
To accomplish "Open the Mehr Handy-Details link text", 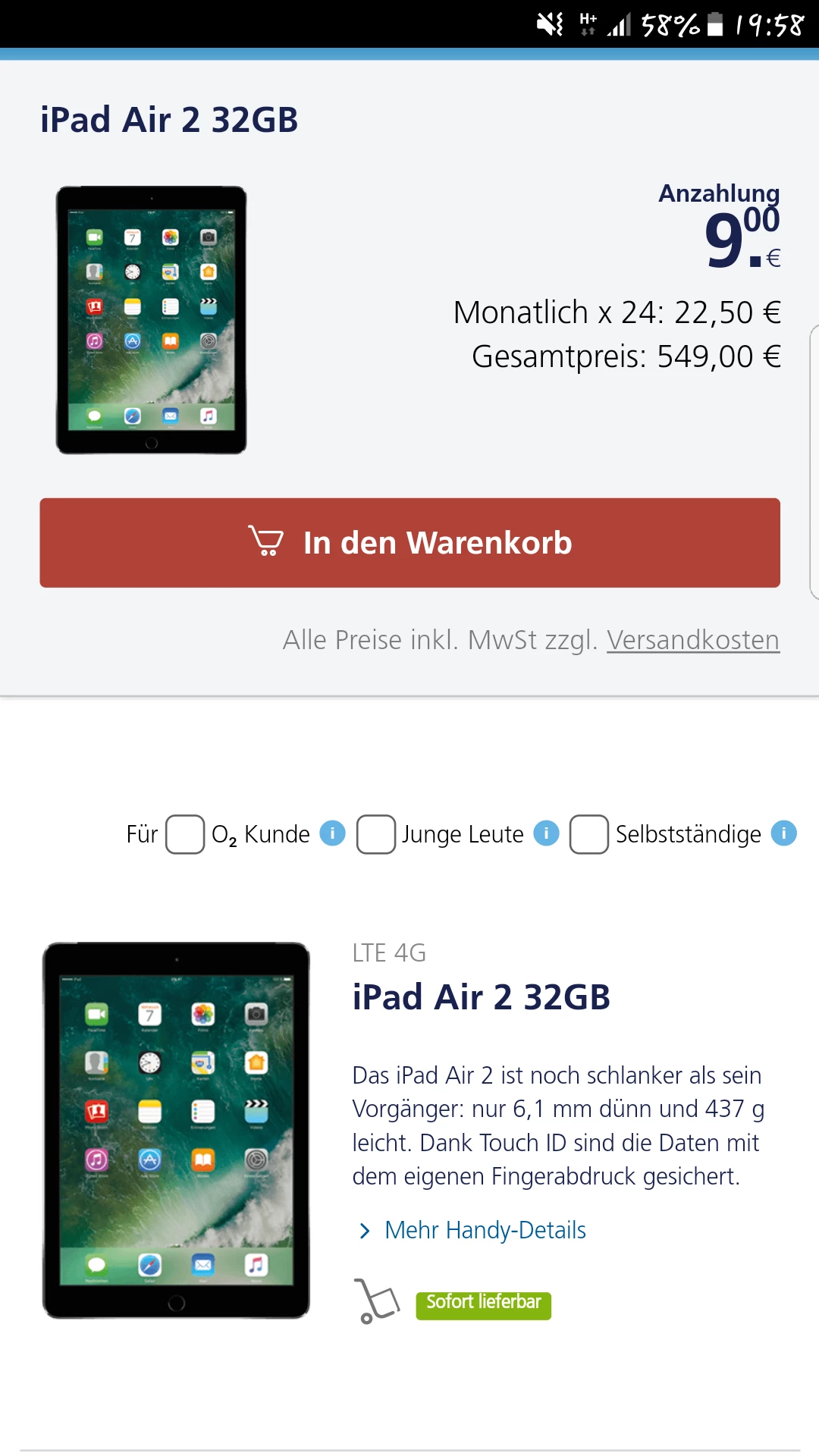I will click(x=485, y=1230).
